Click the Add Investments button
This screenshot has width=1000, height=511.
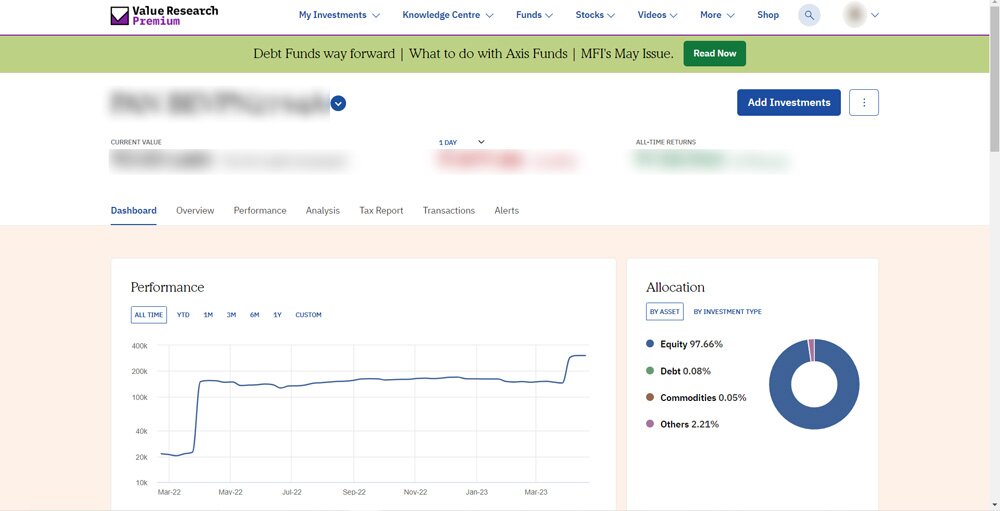click(x=789, y=102)
